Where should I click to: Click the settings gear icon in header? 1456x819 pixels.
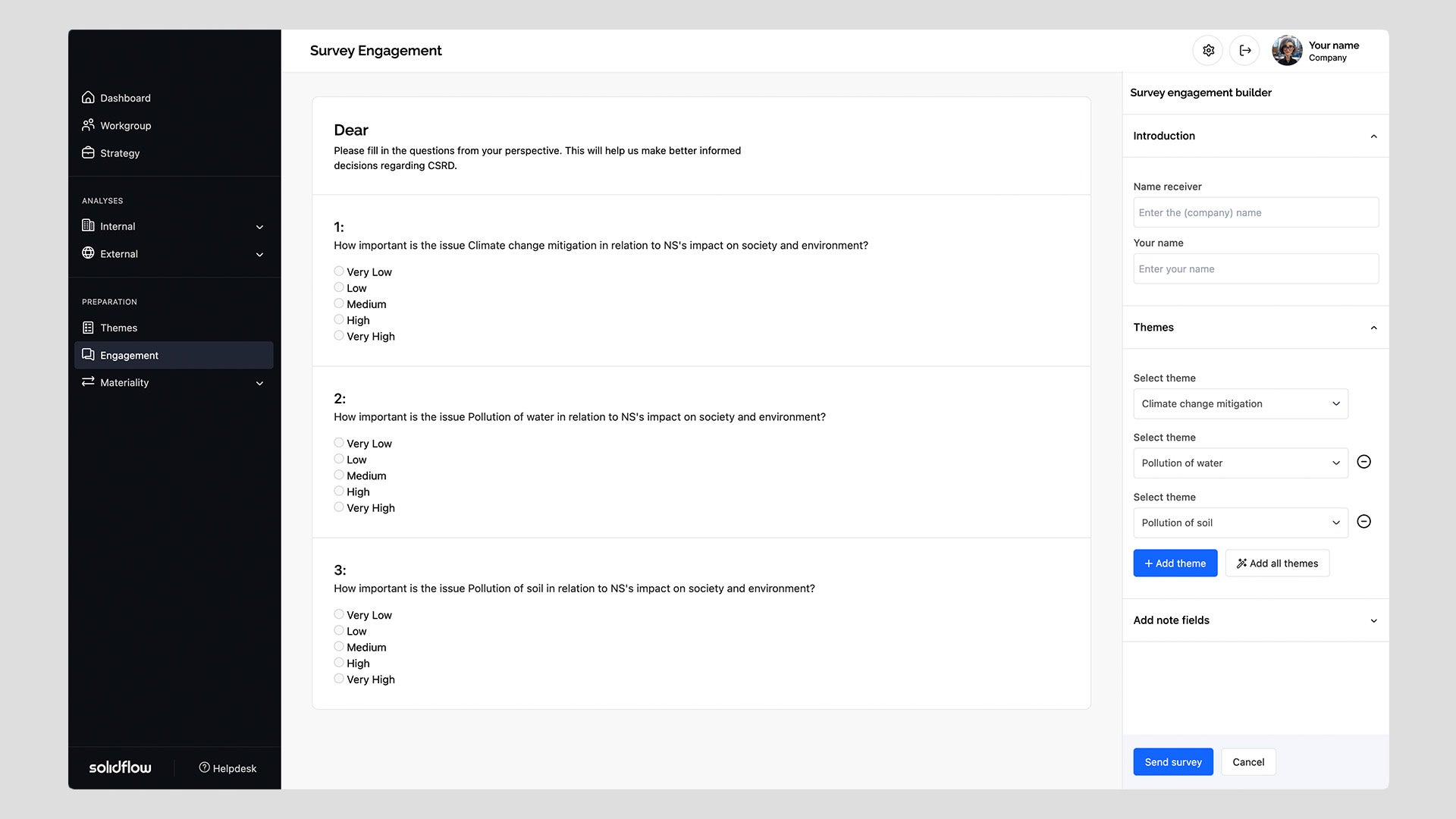1208,50
